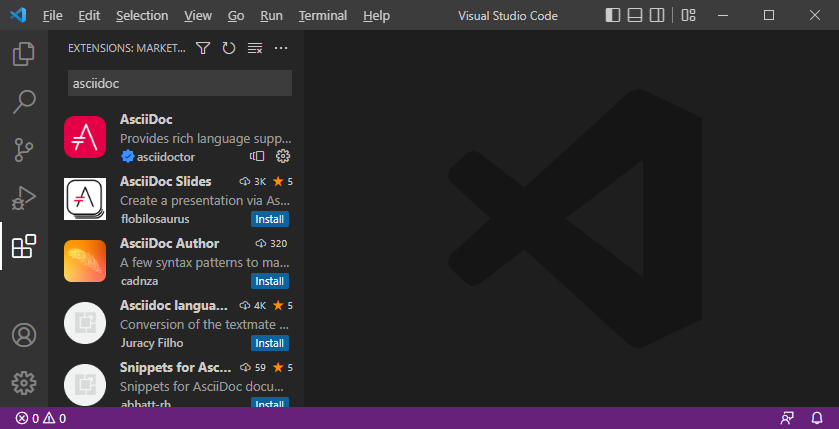This screenshot has width=839, height=429.
Task: Install the AsciiDoc Author extension
Action: coord(270,281)
